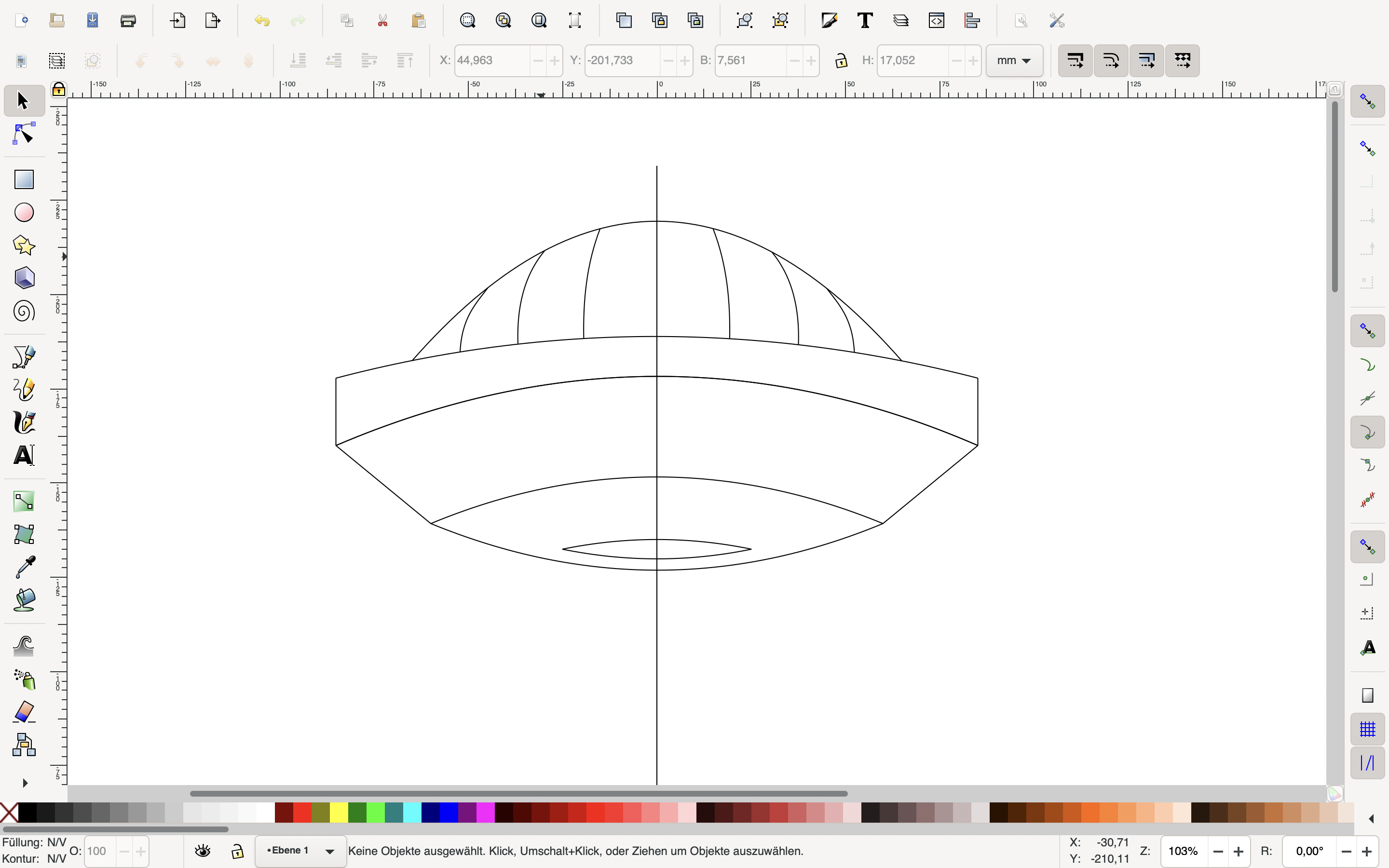Select the Paint bucket tool
Viewport: 1389px width, 868px height.
(24, 600)
